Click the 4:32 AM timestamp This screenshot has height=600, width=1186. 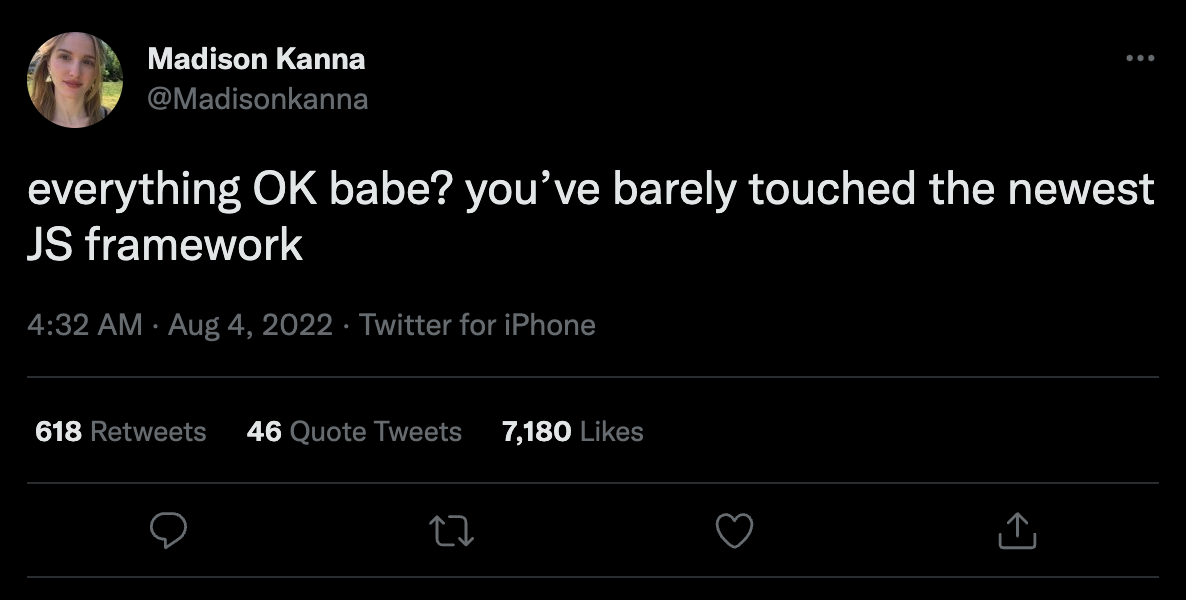(84, 325)
